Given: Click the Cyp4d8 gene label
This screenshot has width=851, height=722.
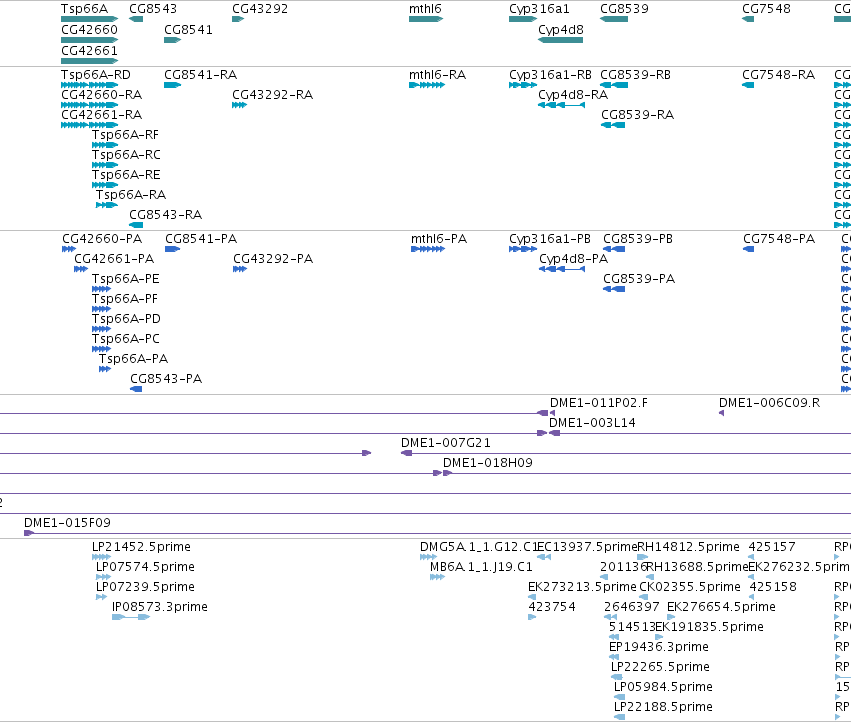Looking at the screenshot, I should (561, 29).
